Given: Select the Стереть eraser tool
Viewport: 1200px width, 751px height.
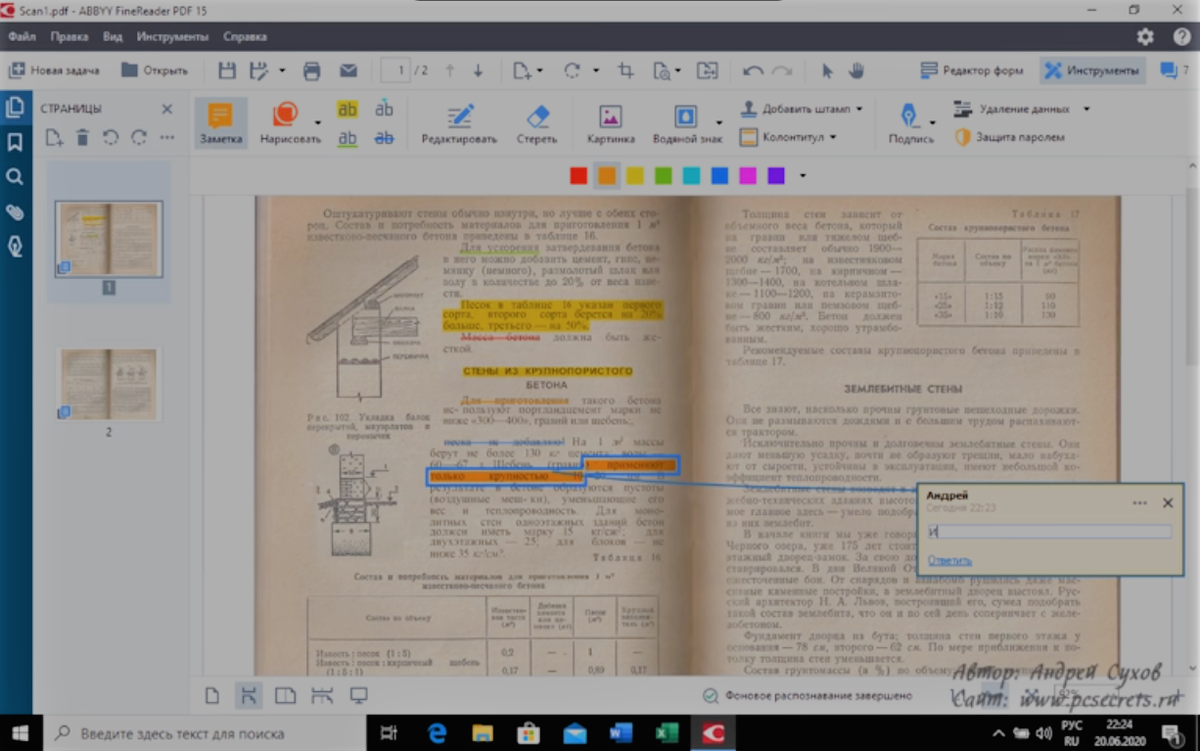Looking at the screenshot, I should pos(537,123).
